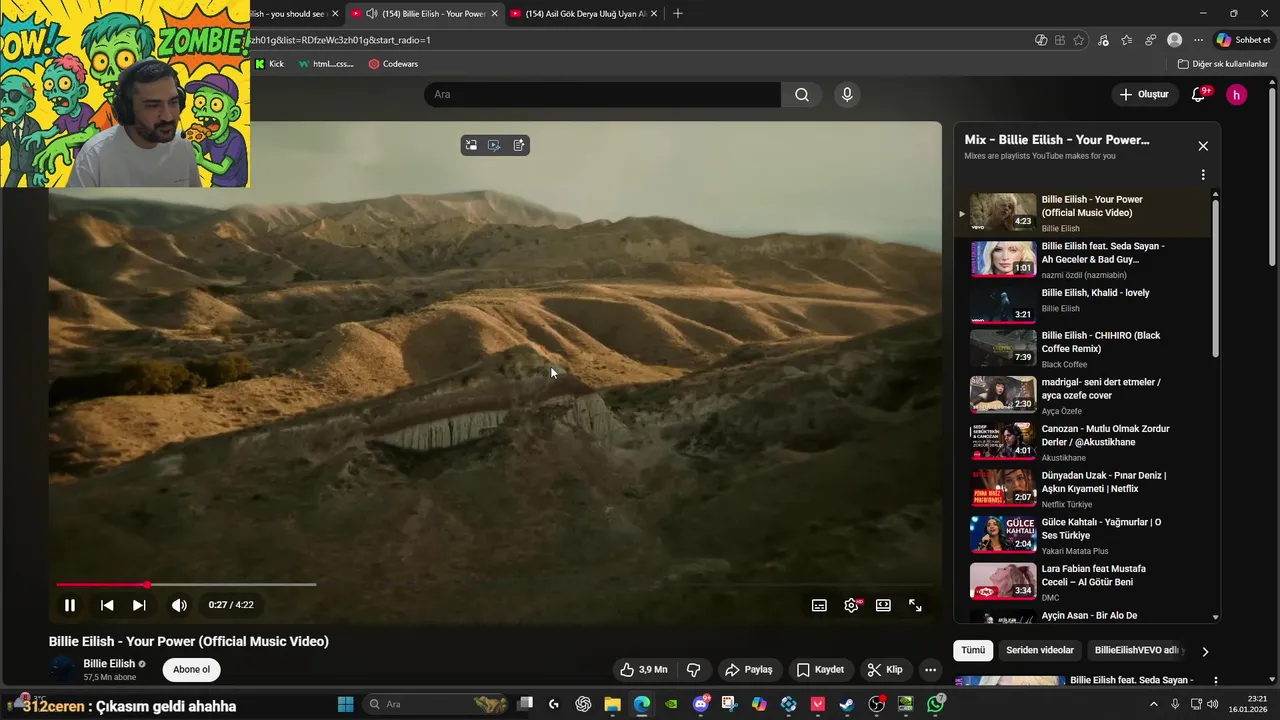Viewport: 1280px width, 720px height.
Task: Open the html...css bookmark
Action: tap(326, 64)
